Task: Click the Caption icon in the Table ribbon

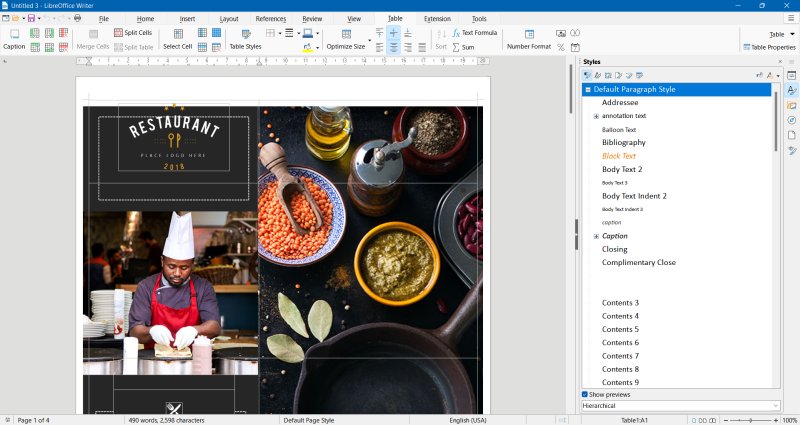Action: [14, 34]
